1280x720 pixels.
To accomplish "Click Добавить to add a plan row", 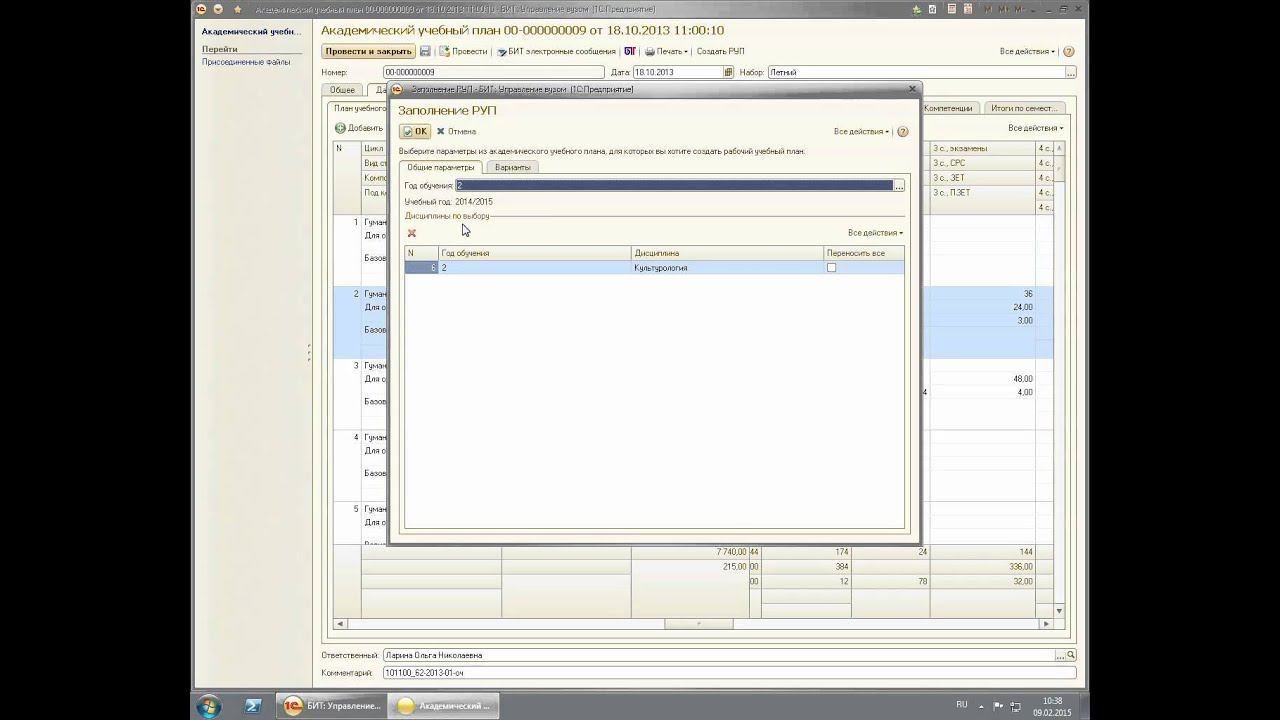I will point(359,128).
